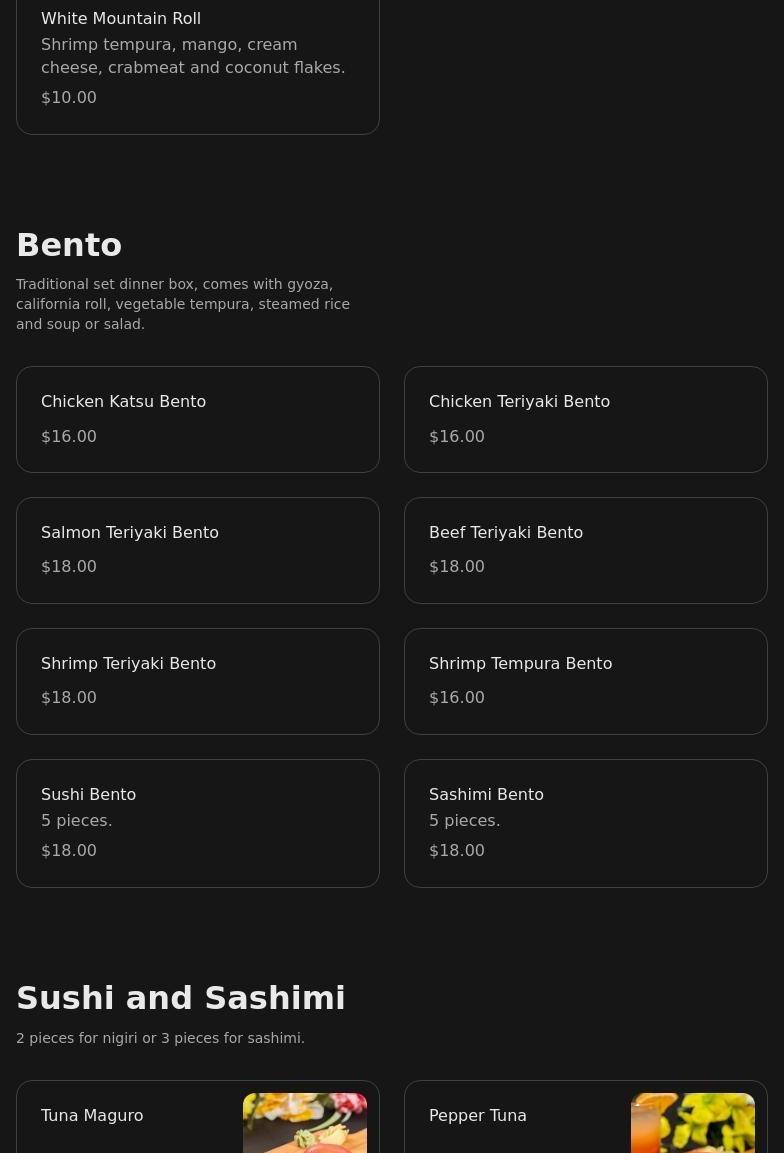Click the Tuna Maguro item name
The image size is (784, 1153).
tap(92, 1115)
